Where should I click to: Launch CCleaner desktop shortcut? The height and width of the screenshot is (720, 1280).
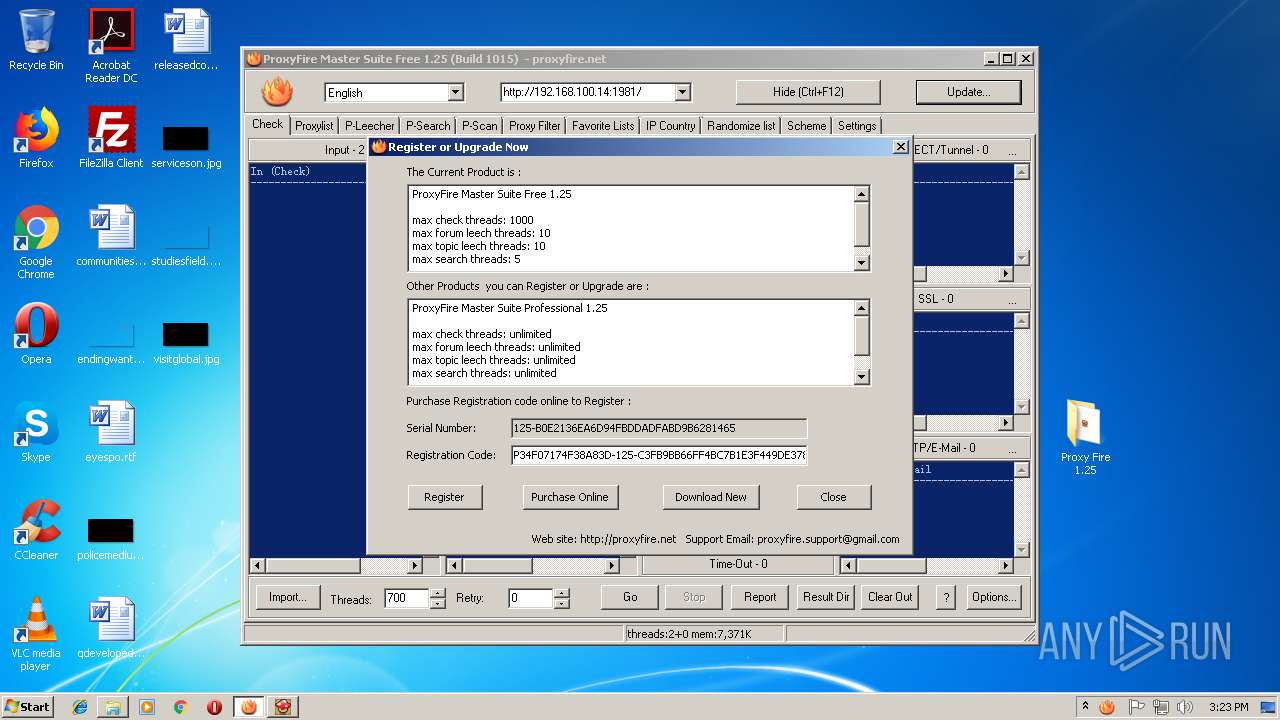tap(36, 530)
